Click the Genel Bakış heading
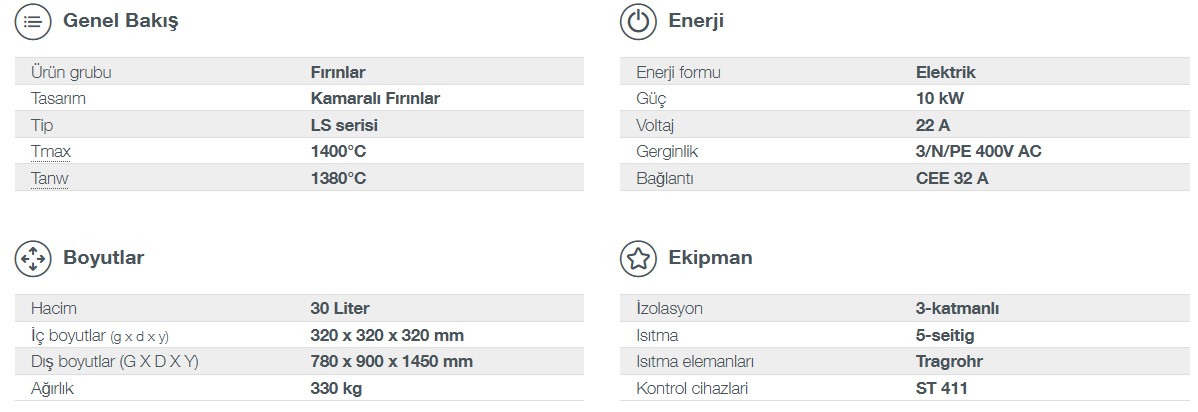This screenshot has width=1198, height=412. [x=120, y=21]
